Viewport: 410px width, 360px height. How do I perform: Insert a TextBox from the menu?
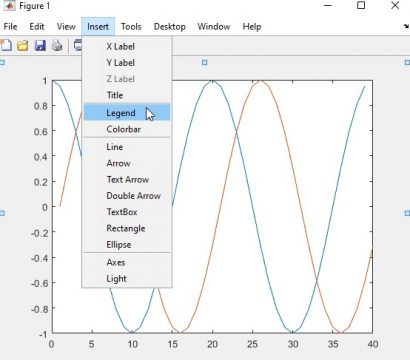[x=127, y=212]
